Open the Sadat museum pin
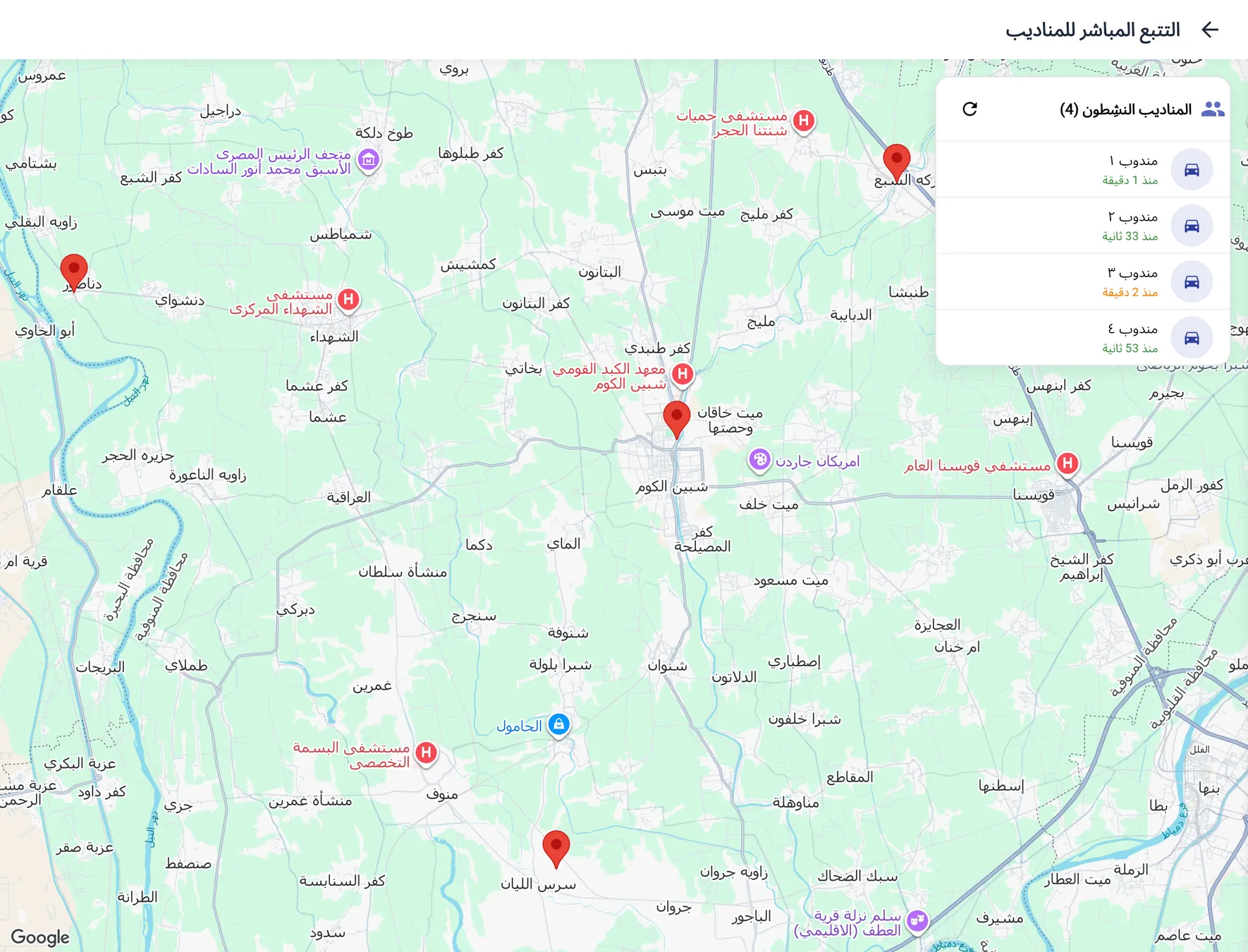 pyautogui.click(x=368, y=161)
